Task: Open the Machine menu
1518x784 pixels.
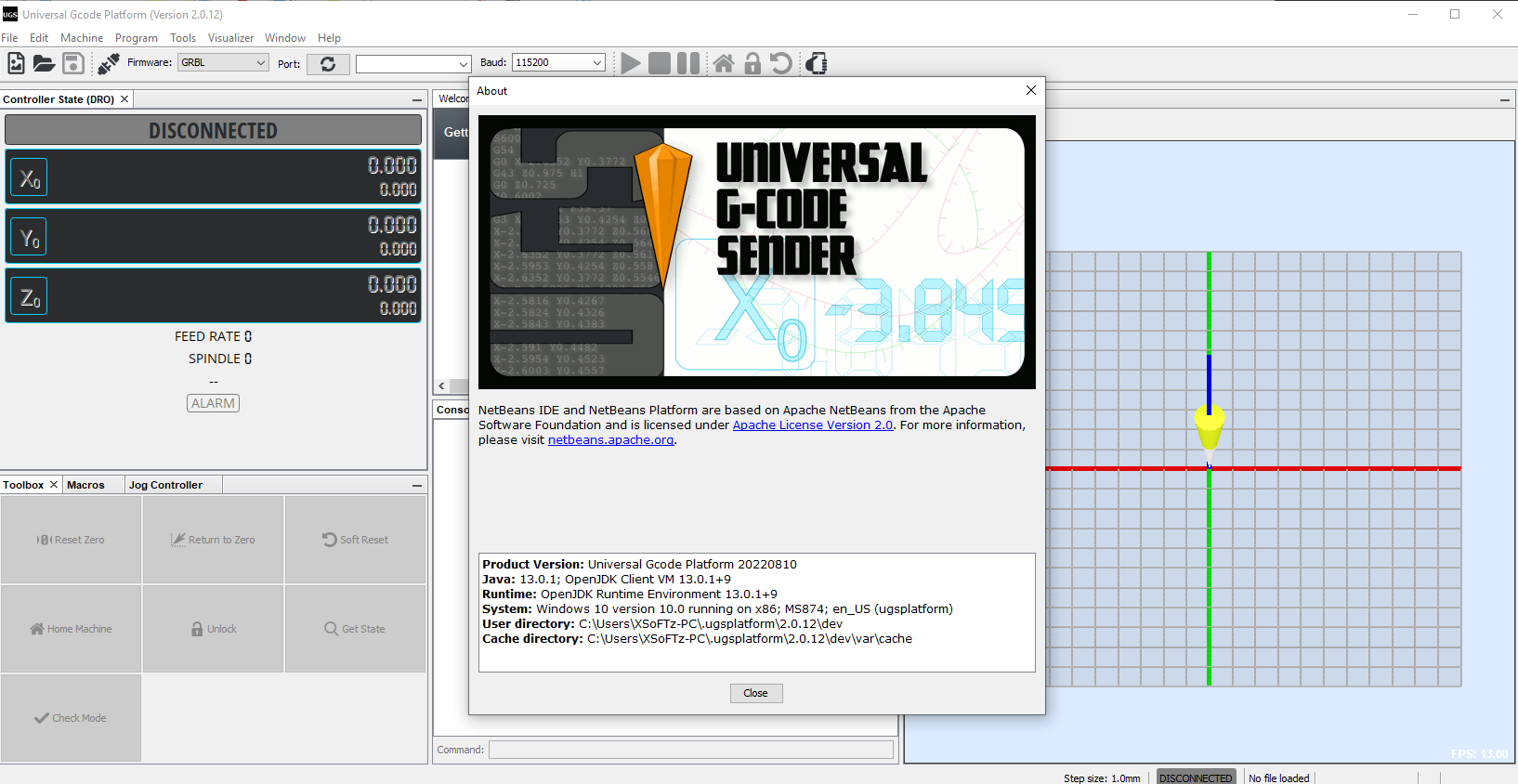Action: tap(82, 38)
